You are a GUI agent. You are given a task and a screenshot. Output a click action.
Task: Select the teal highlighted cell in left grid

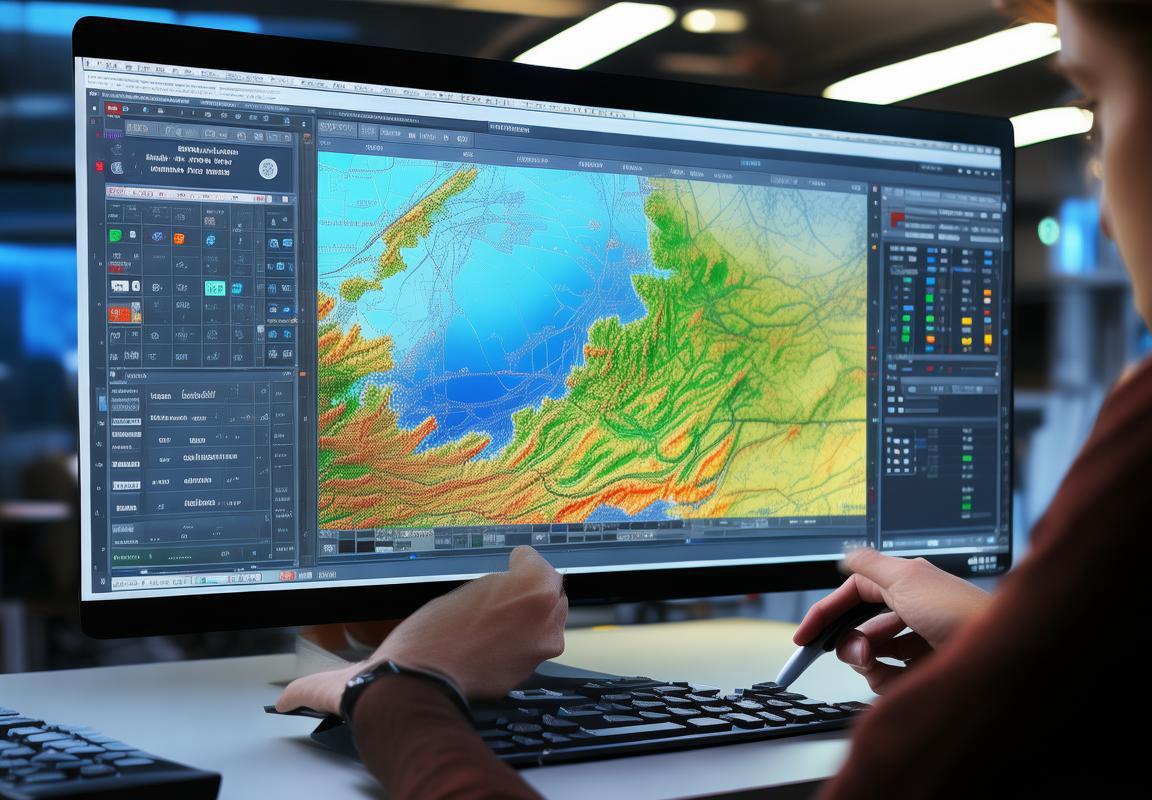click(x=215, y=288)
